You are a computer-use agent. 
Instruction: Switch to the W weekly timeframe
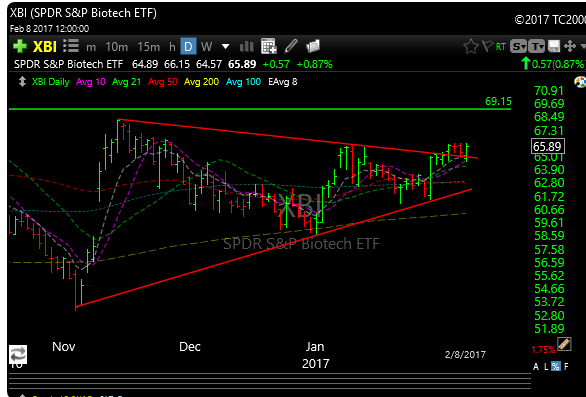click(206, 46)
